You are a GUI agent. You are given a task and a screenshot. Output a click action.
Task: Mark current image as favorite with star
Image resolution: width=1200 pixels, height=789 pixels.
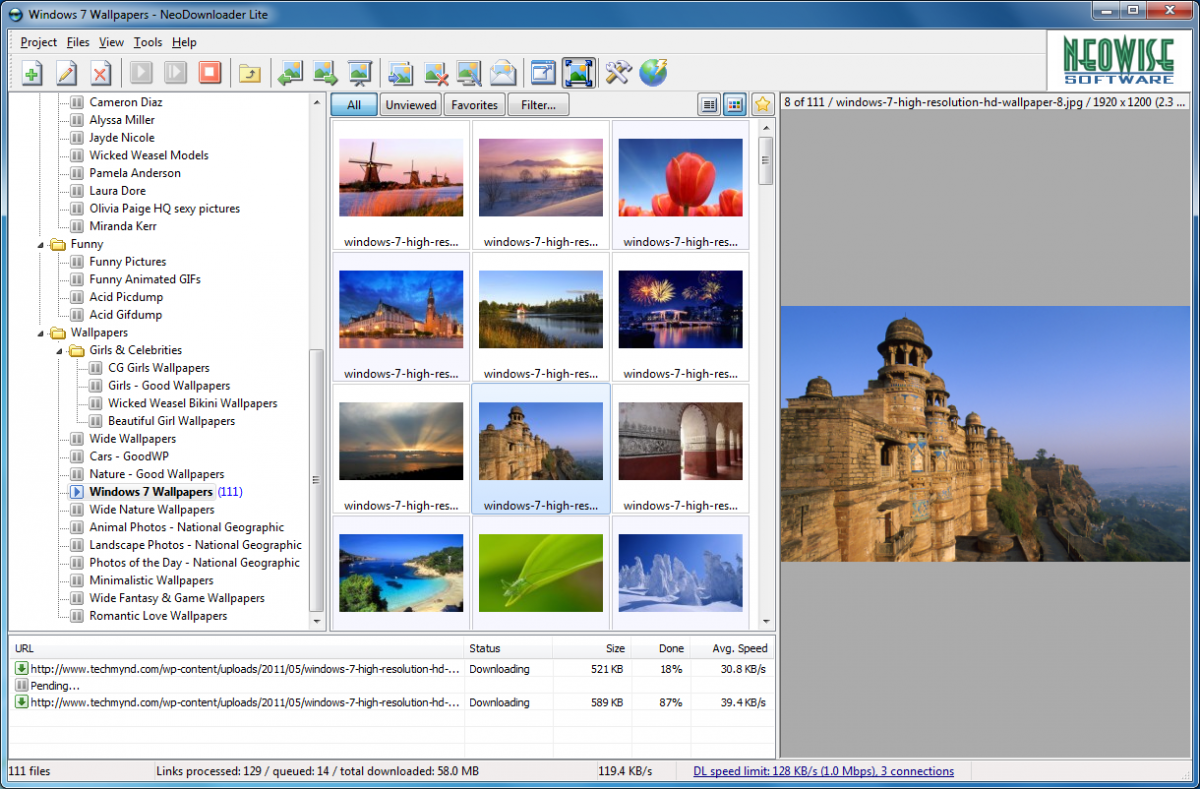pyautogui.click(x=762, y=104)
